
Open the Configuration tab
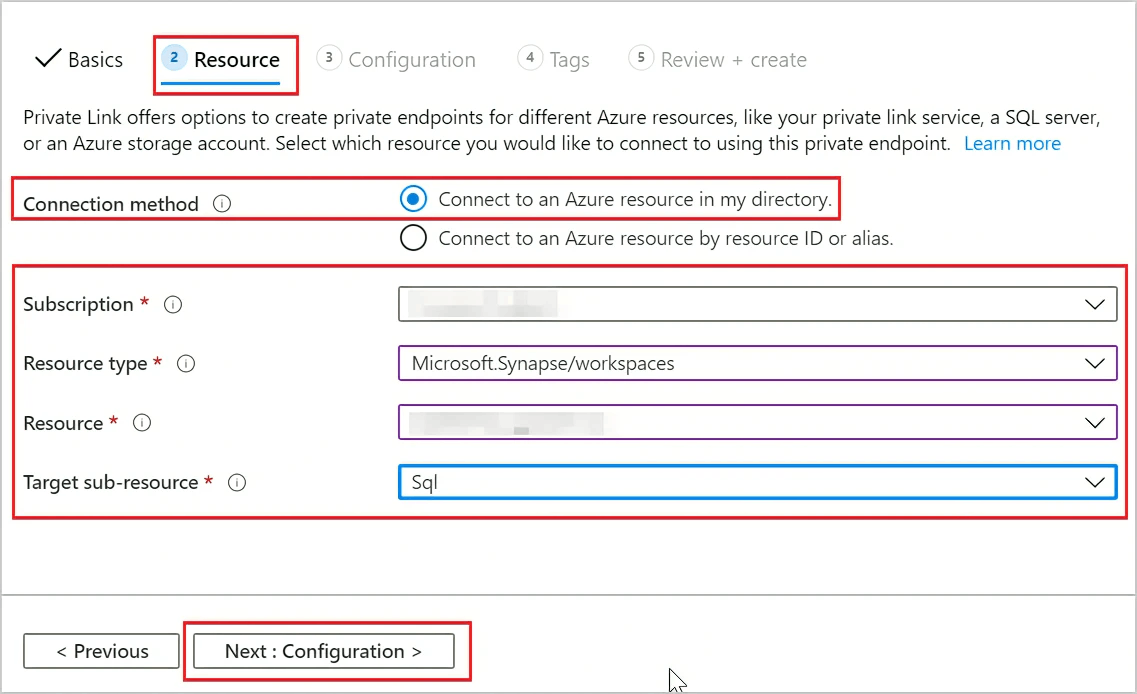point(411,60)
